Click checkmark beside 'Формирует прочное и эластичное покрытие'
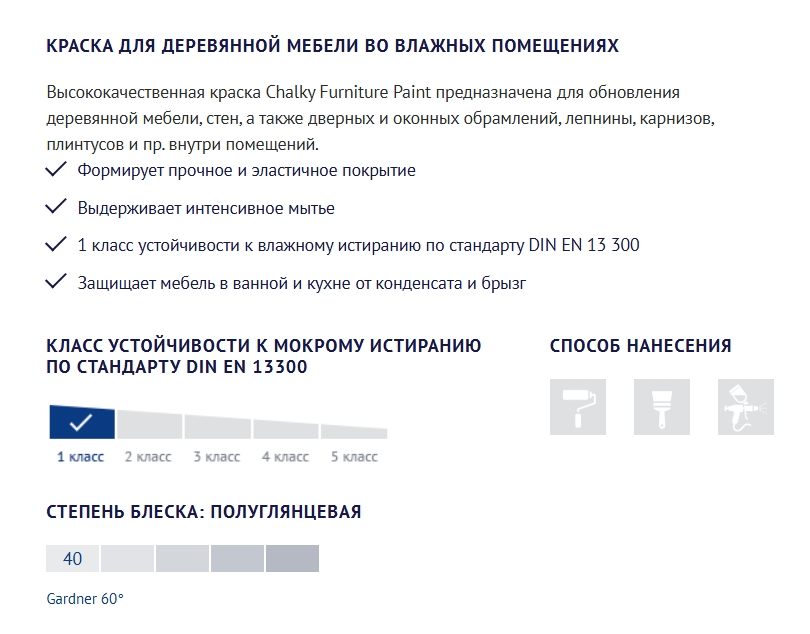The height and width of the screenshot is (634, 810). click(x=56, y=169)
